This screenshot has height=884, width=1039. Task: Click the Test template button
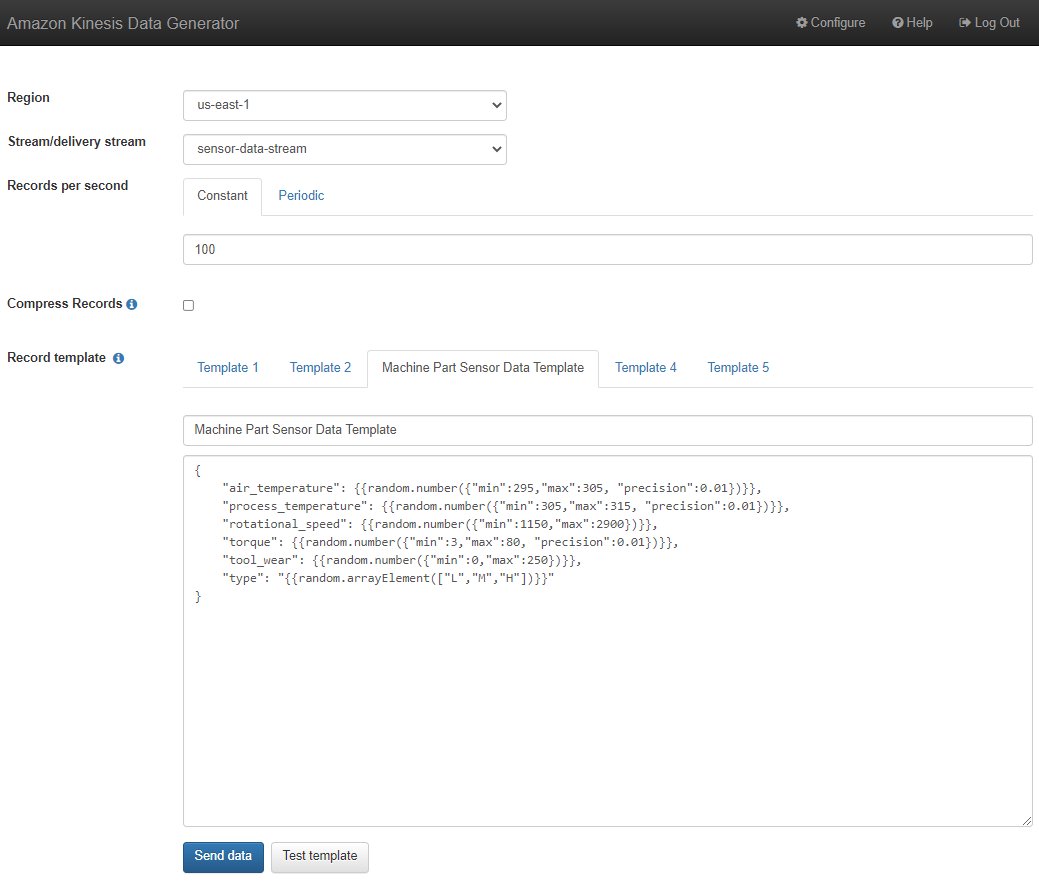tap(320, 857)
